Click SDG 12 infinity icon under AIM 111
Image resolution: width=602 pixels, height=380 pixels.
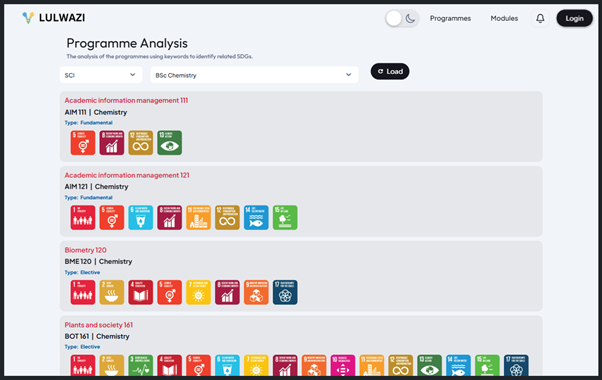[141, 143]
